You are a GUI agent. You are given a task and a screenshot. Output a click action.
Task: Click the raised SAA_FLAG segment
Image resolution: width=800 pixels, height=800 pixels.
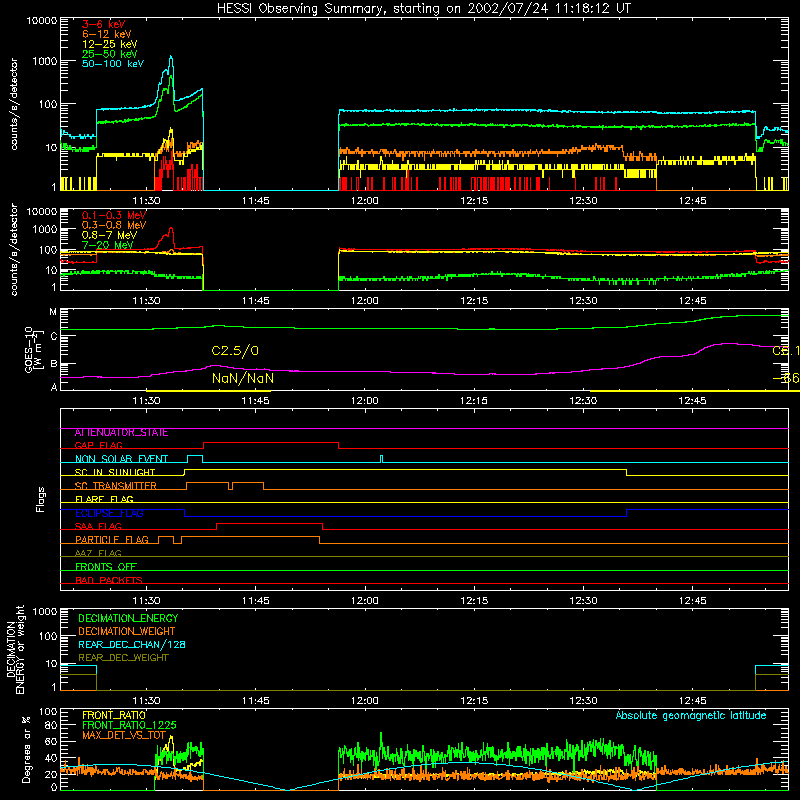coord(269,523)
